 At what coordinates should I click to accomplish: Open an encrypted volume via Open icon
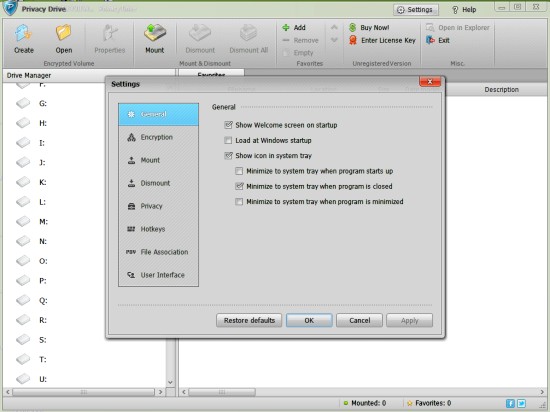(x=63, y=34)
